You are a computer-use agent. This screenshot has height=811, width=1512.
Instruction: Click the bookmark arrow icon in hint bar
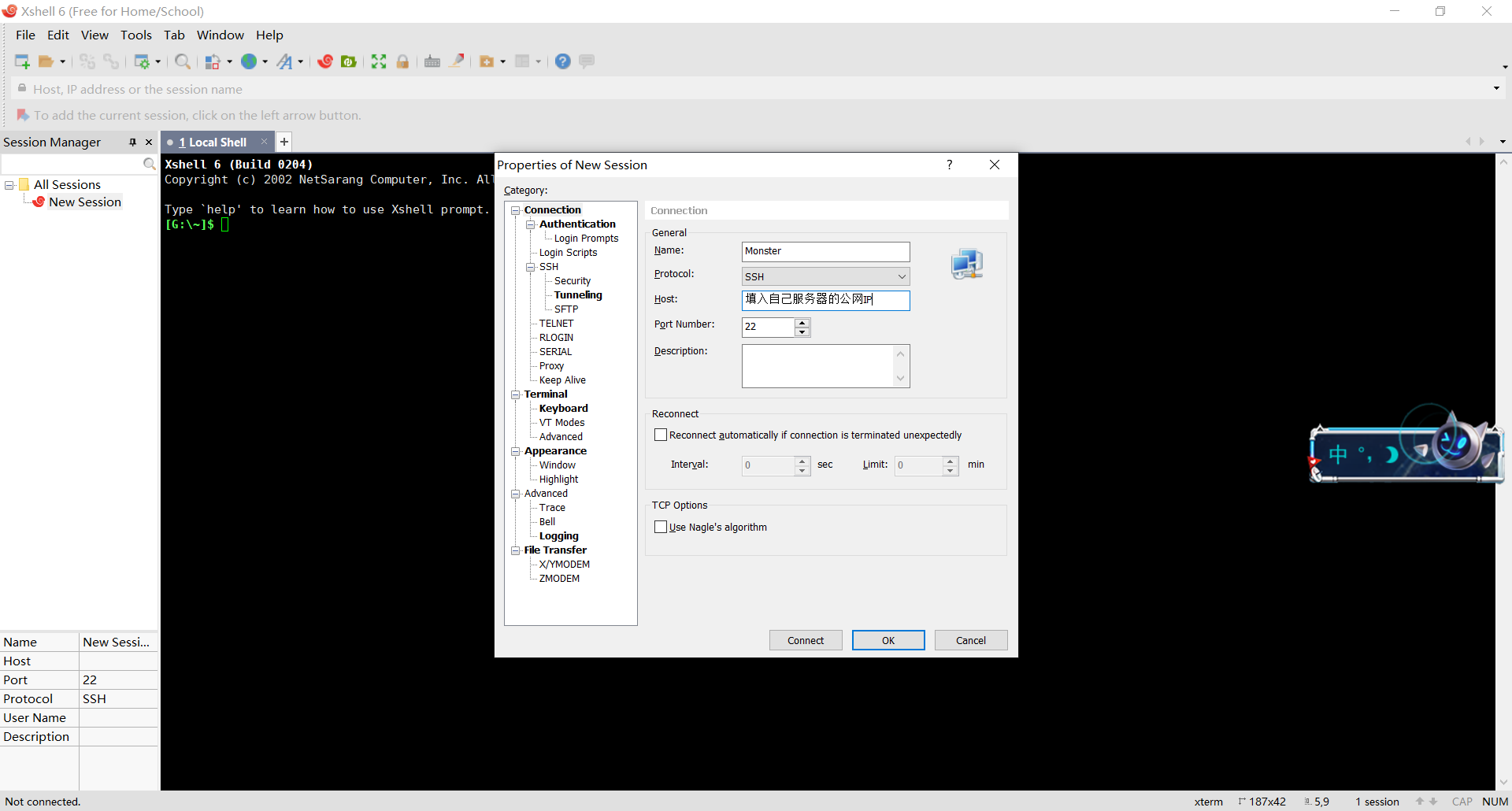[x=23, y=115]
